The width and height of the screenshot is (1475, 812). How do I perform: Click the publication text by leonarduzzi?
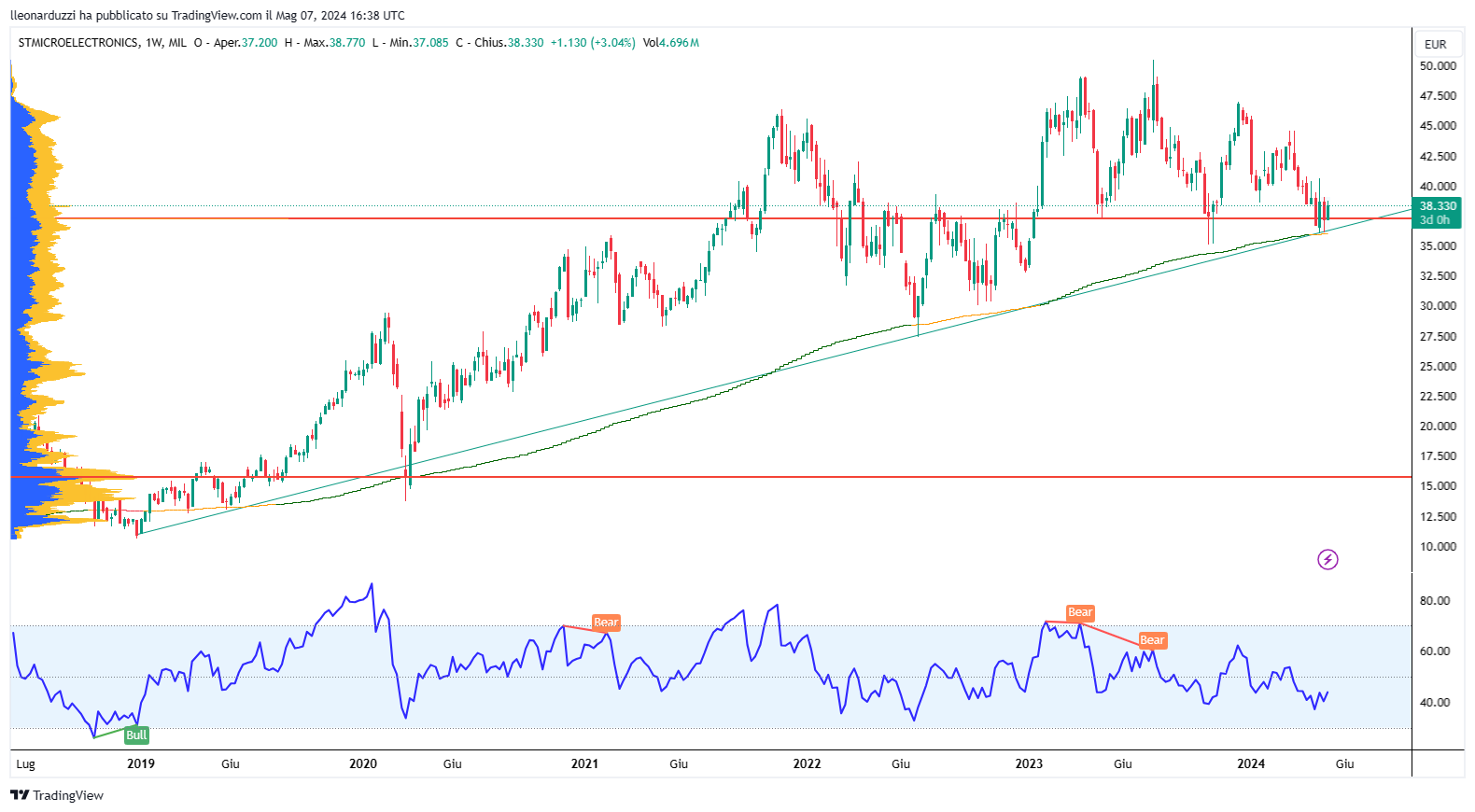207,15
